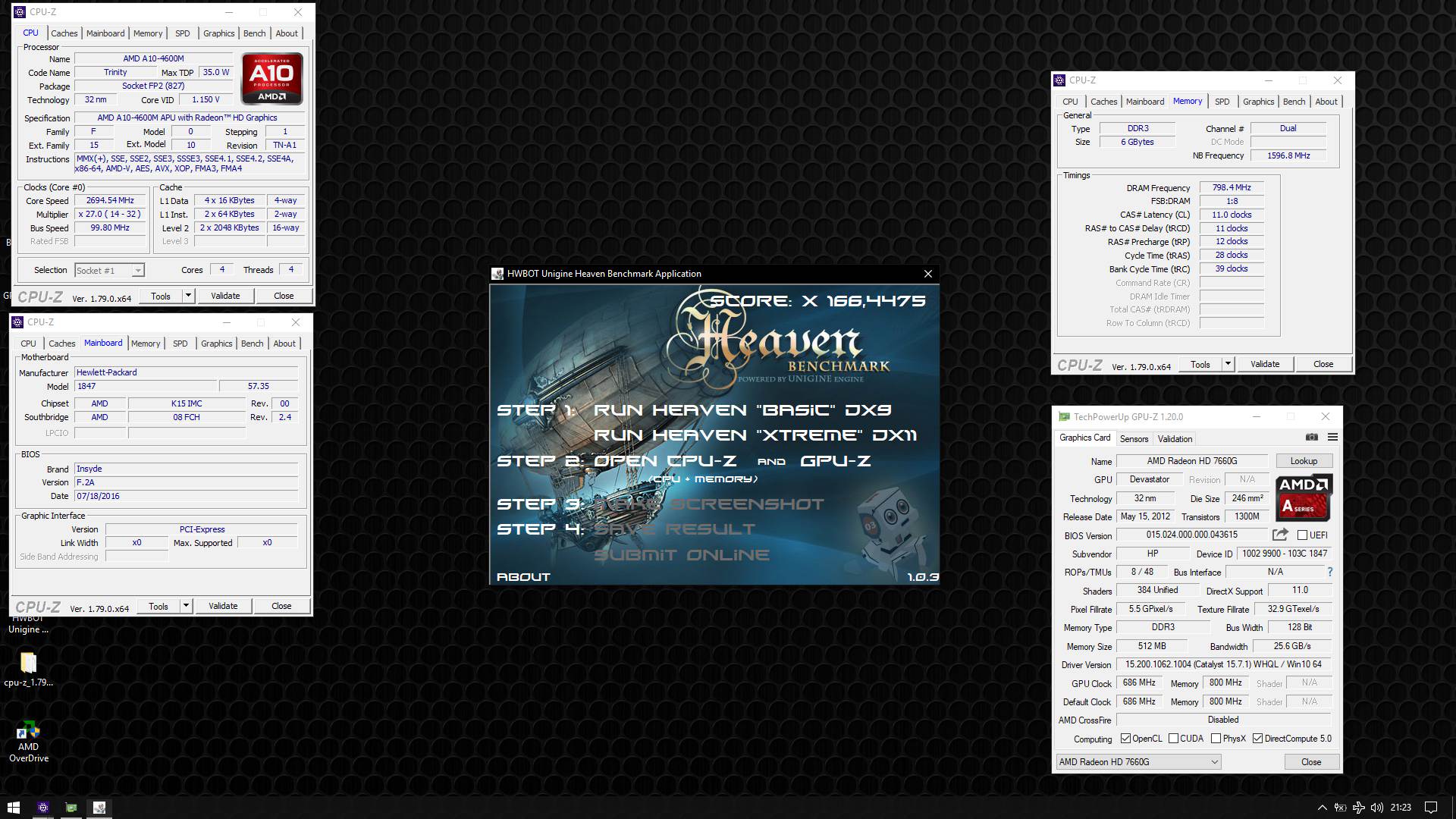
Task: Expand Tools dropdown arrow in Mainboard window
Action: tap(186, 606)
